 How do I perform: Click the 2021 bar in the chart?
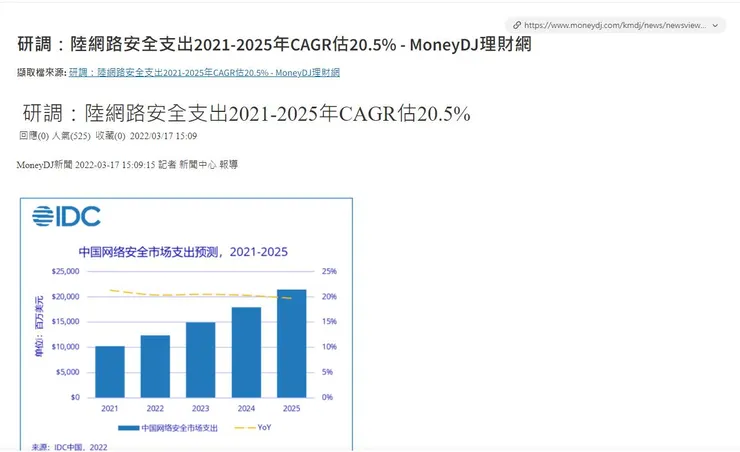(x=110, y=372)
